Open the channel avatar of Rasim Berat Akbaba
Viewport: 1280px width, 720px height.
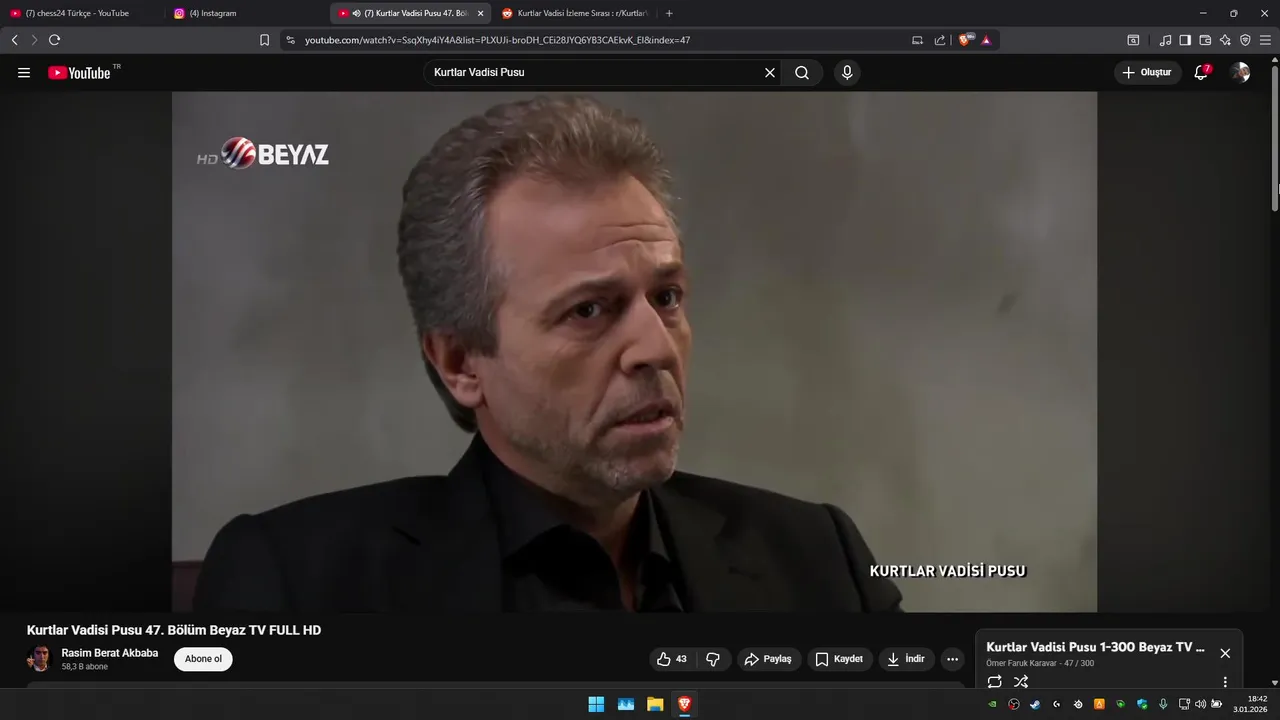(39, 659)
